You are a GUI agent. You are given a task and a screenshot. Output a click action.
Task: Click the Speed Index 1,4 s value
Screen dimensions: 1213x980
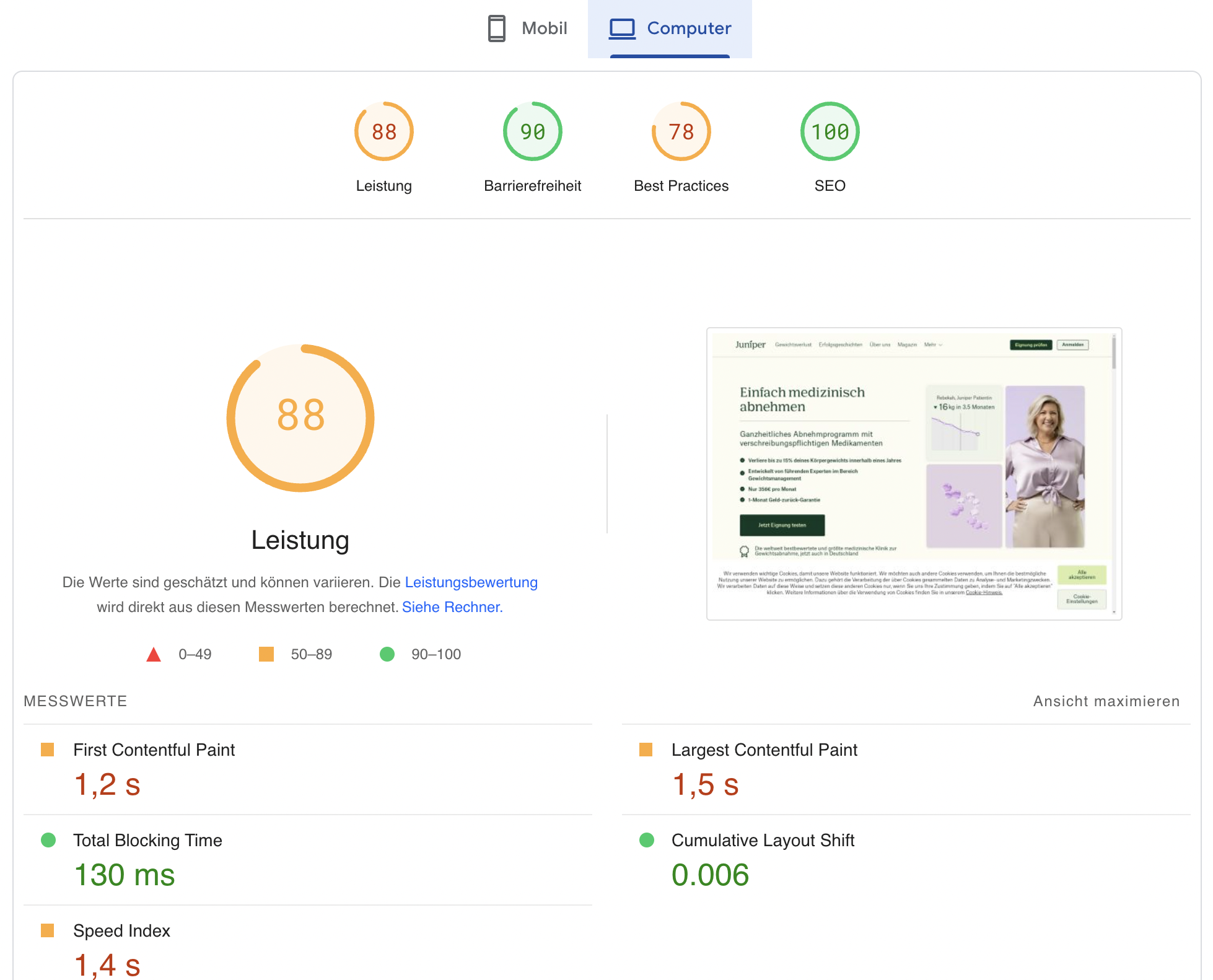(x=107, y=965)
